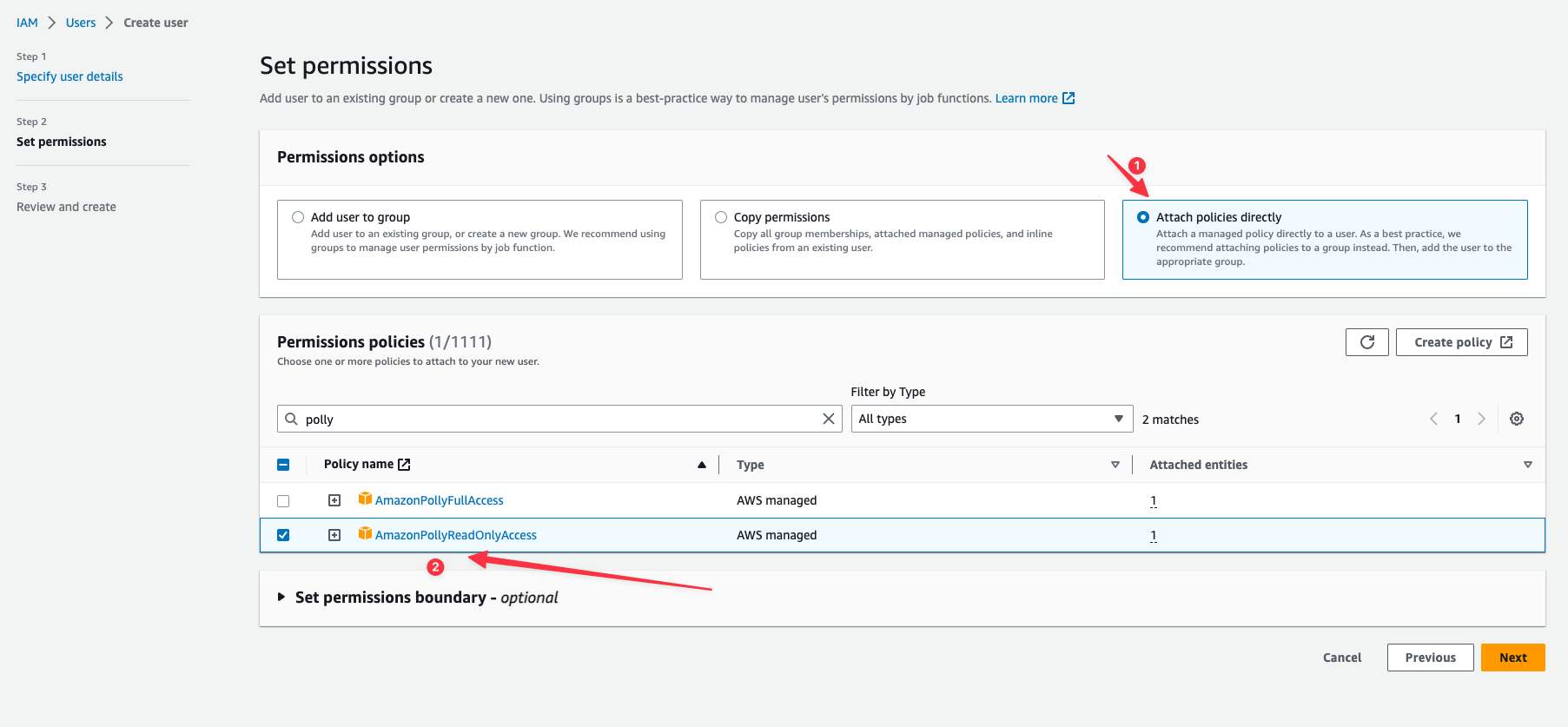The height and width of the screenshot is (727, 1568).
Task: Sort by the Type column arrow
Action: click(x=1115, y=465)
